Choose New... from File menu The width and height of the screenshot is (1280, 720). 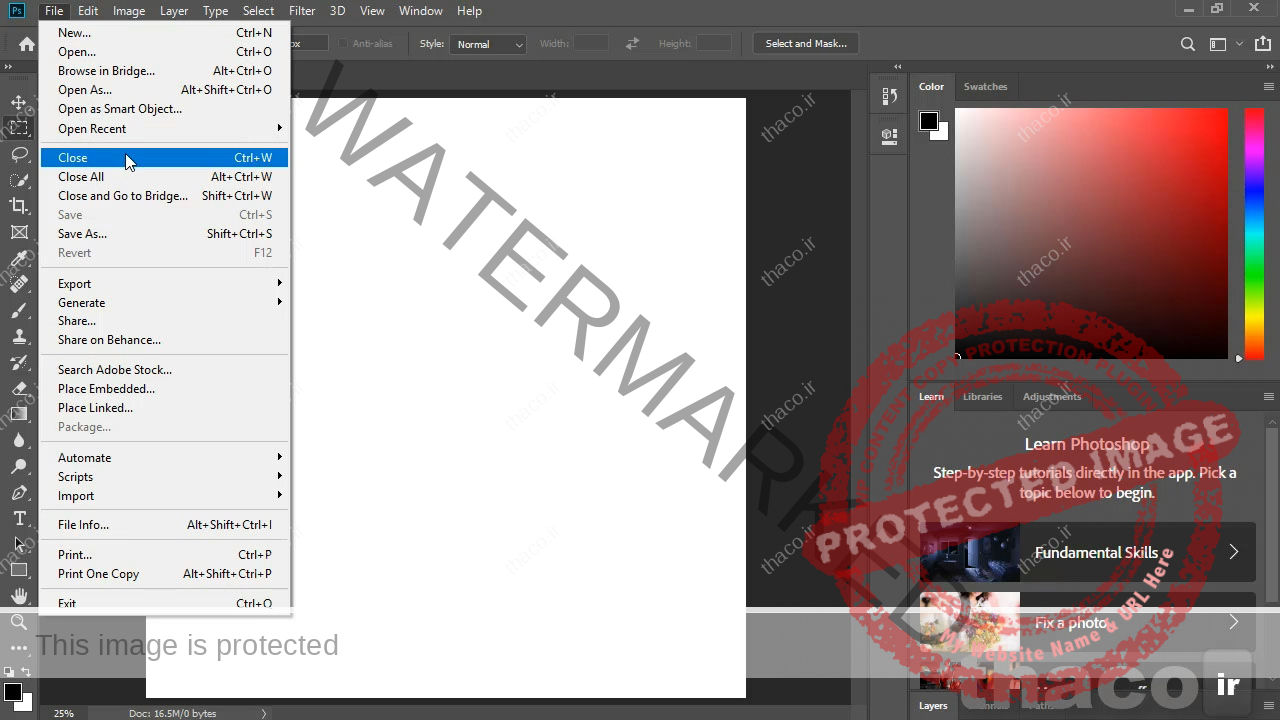pos(164,33)
